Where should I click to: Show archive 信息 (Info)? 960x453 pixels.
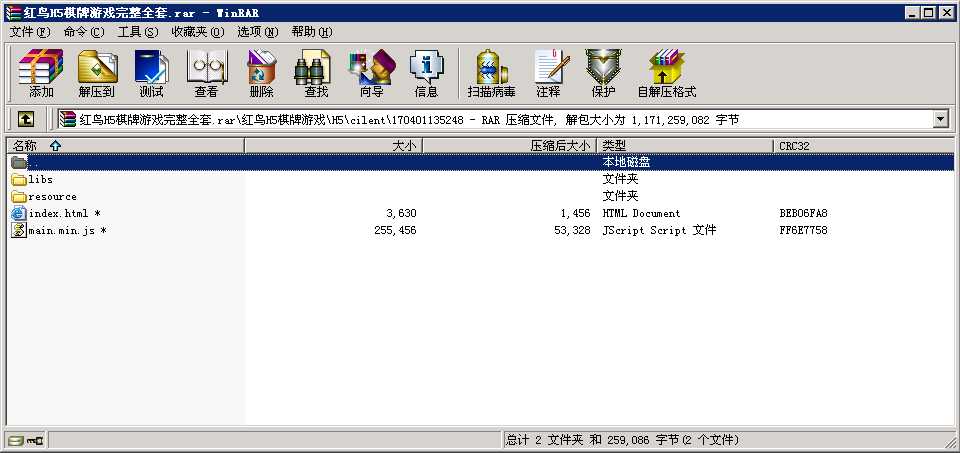(426, 74)
